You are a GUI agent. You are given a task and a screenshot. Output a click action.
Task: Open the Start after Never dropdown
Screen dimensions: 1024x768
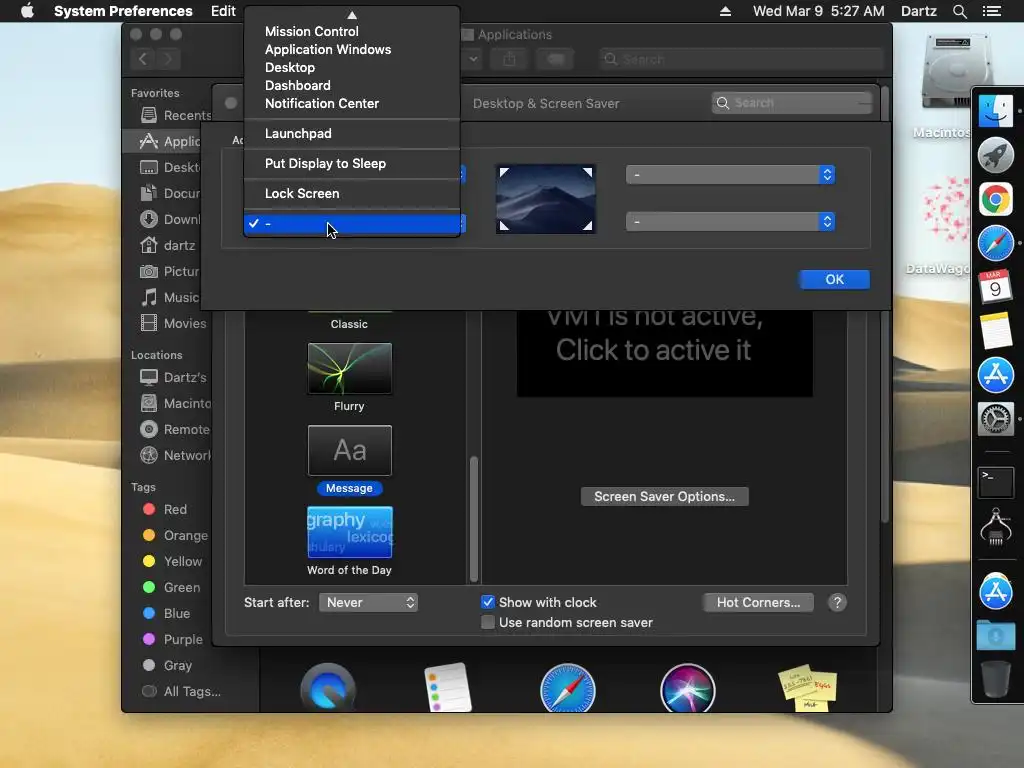368,602
